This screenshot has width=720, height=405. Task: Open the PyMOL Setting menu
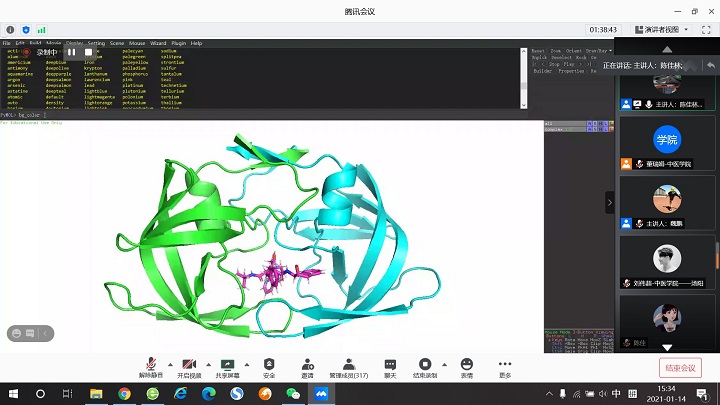click(x=96, y=43)
